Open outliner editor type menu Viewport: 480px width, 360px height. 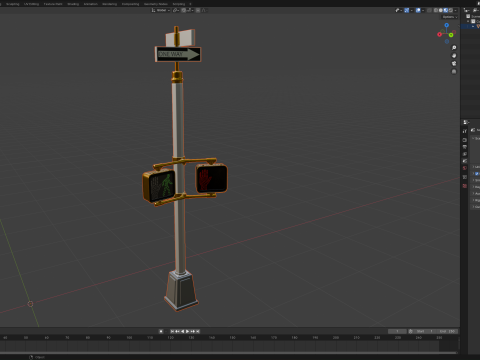coord(467,10)
